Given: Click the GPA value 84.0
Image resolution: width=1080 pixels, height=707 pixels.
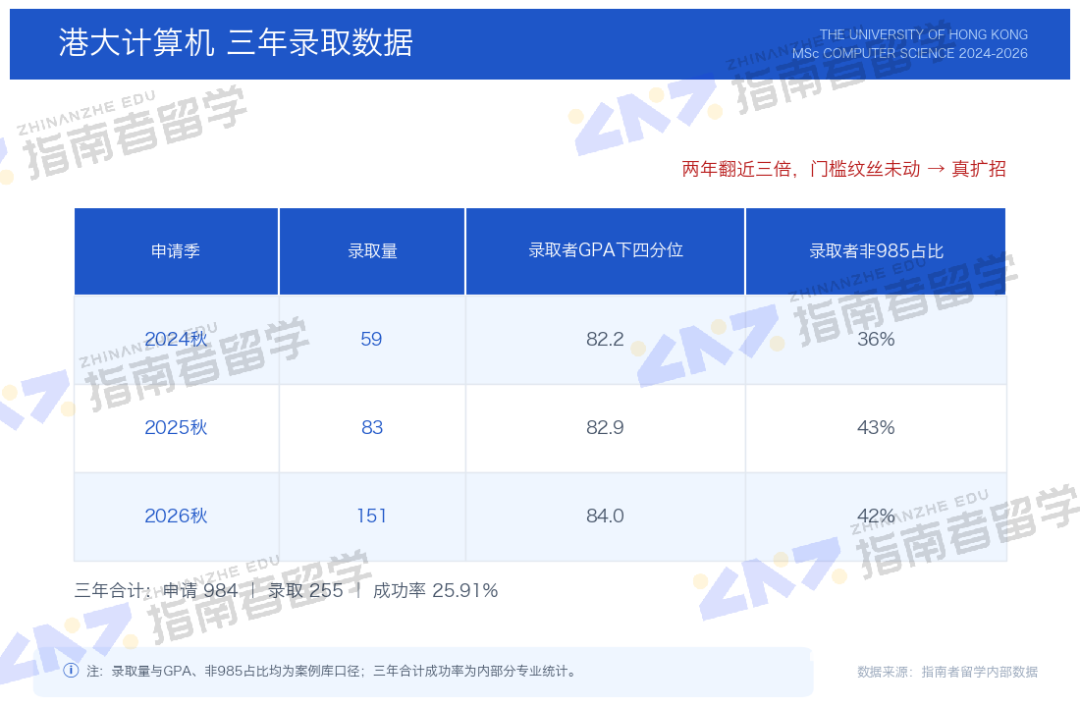Looking at the screenshot, I should tap(605, 515).
